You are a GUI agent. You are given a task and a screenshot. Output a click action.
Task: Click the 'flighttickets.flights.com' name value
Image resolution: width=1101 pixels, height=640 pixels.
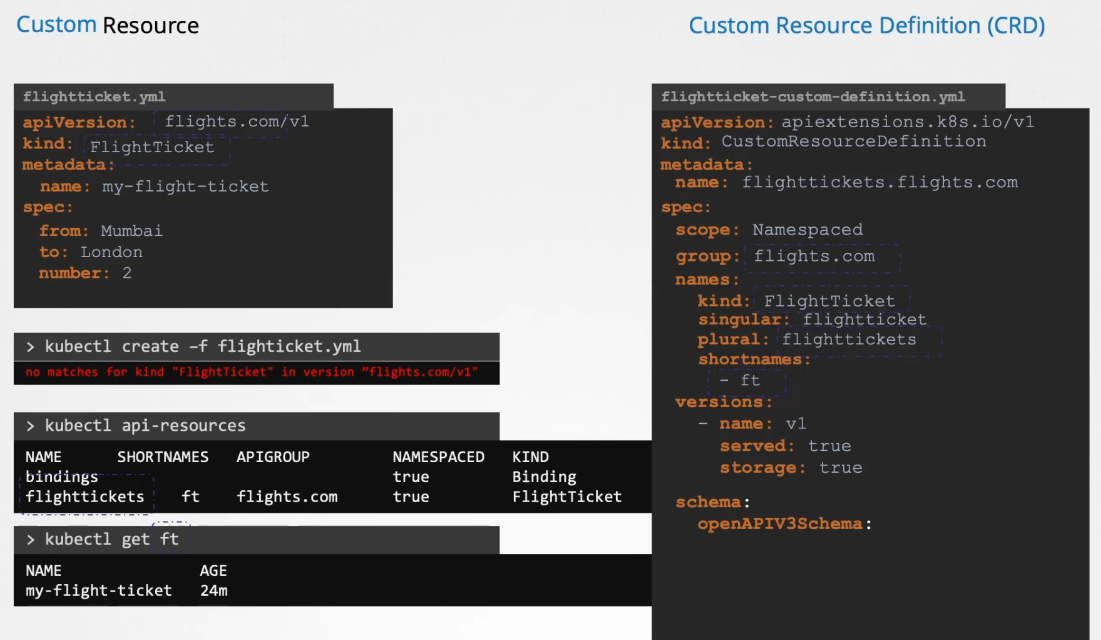click(879, 182)
